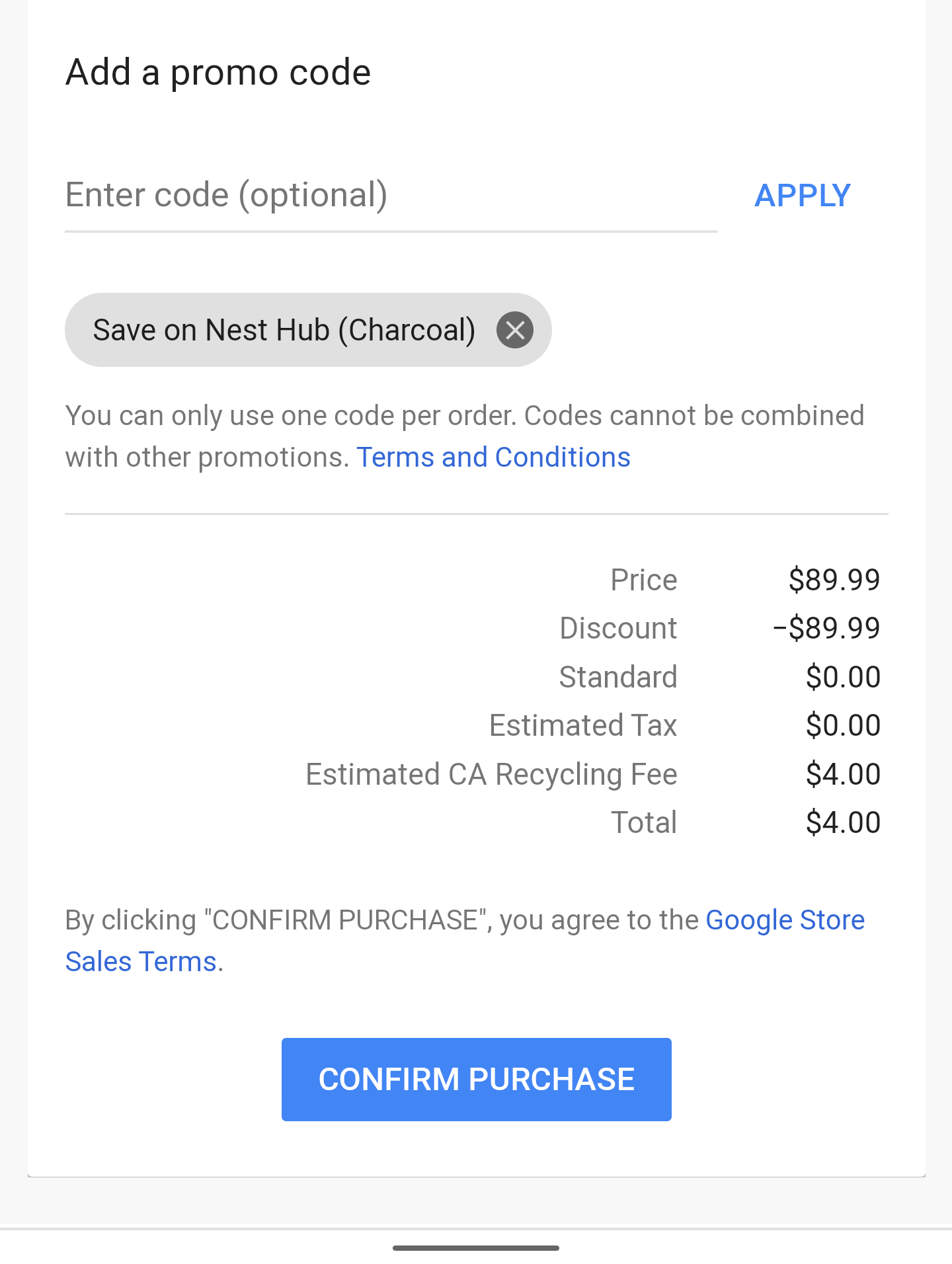Tap the $4.00 Total amount
Screen dimensions: 952x1264
[x=843, y=822]
